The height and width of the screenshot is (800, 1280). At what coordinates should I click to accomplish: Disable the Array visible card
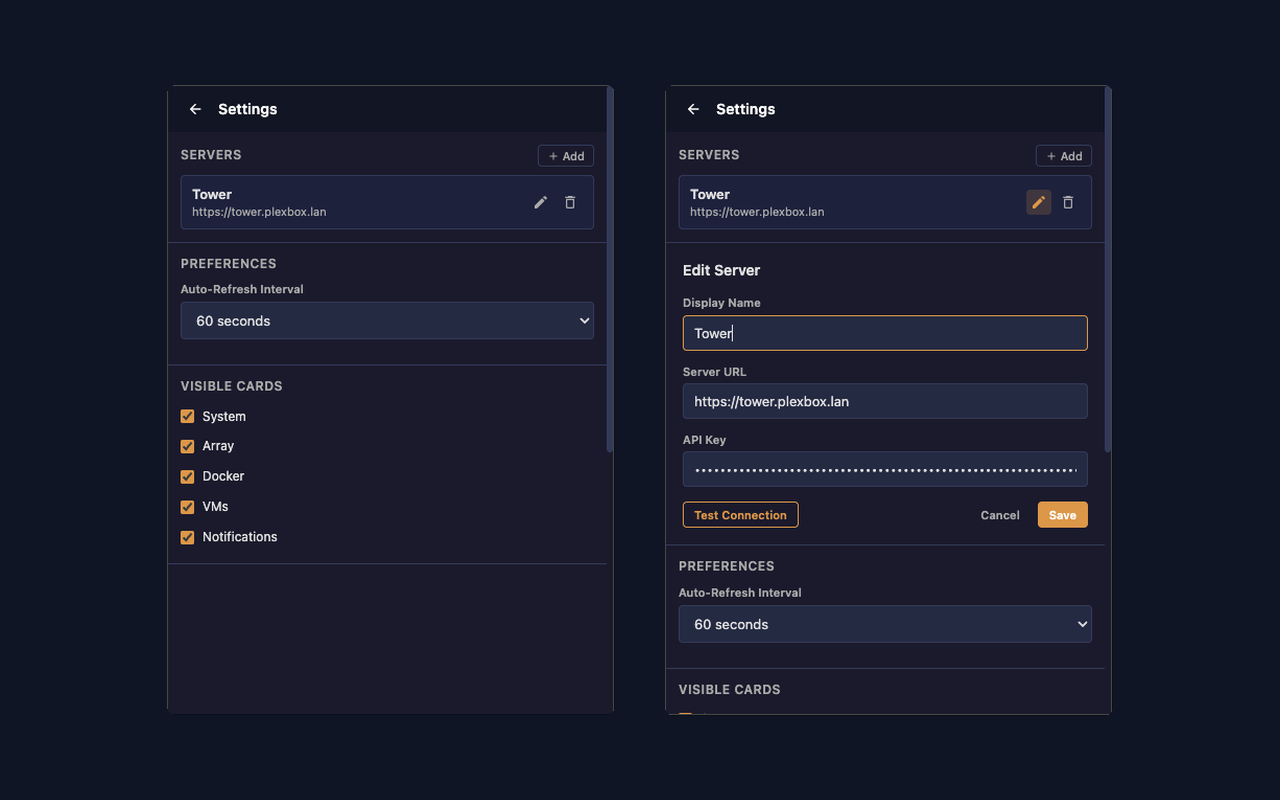187,446
